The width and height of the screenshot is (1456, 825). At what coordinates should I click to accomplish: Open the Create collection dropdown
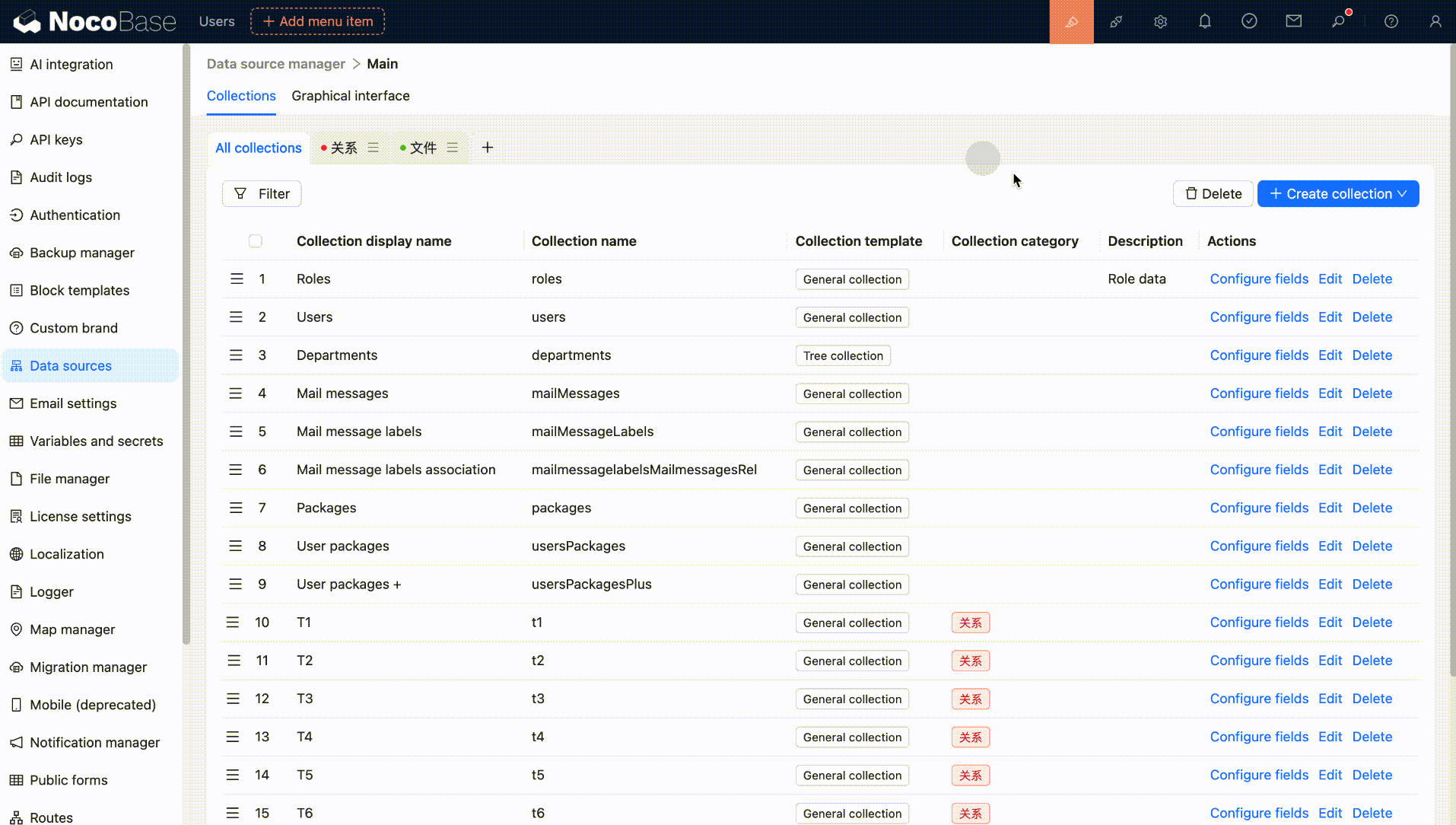pyautogui.click(x=1337, y=194)
